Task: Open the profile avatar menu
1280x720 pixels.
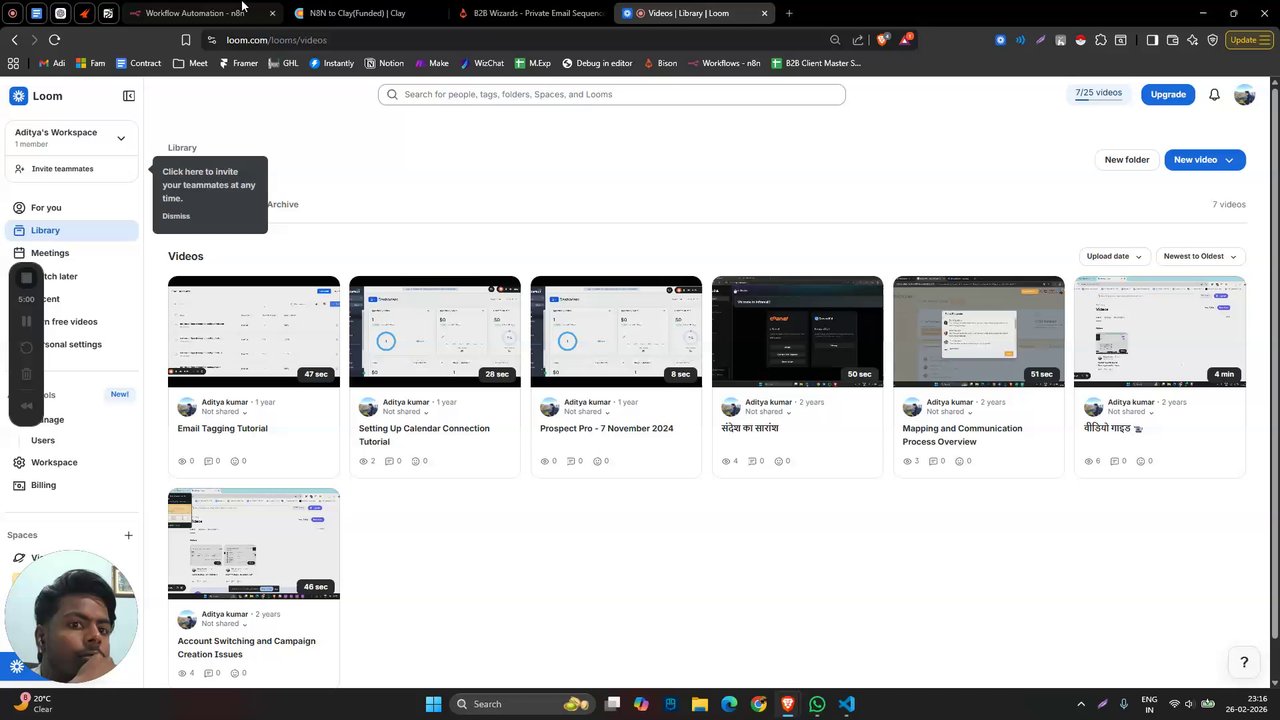Action: pos(1244,95)
